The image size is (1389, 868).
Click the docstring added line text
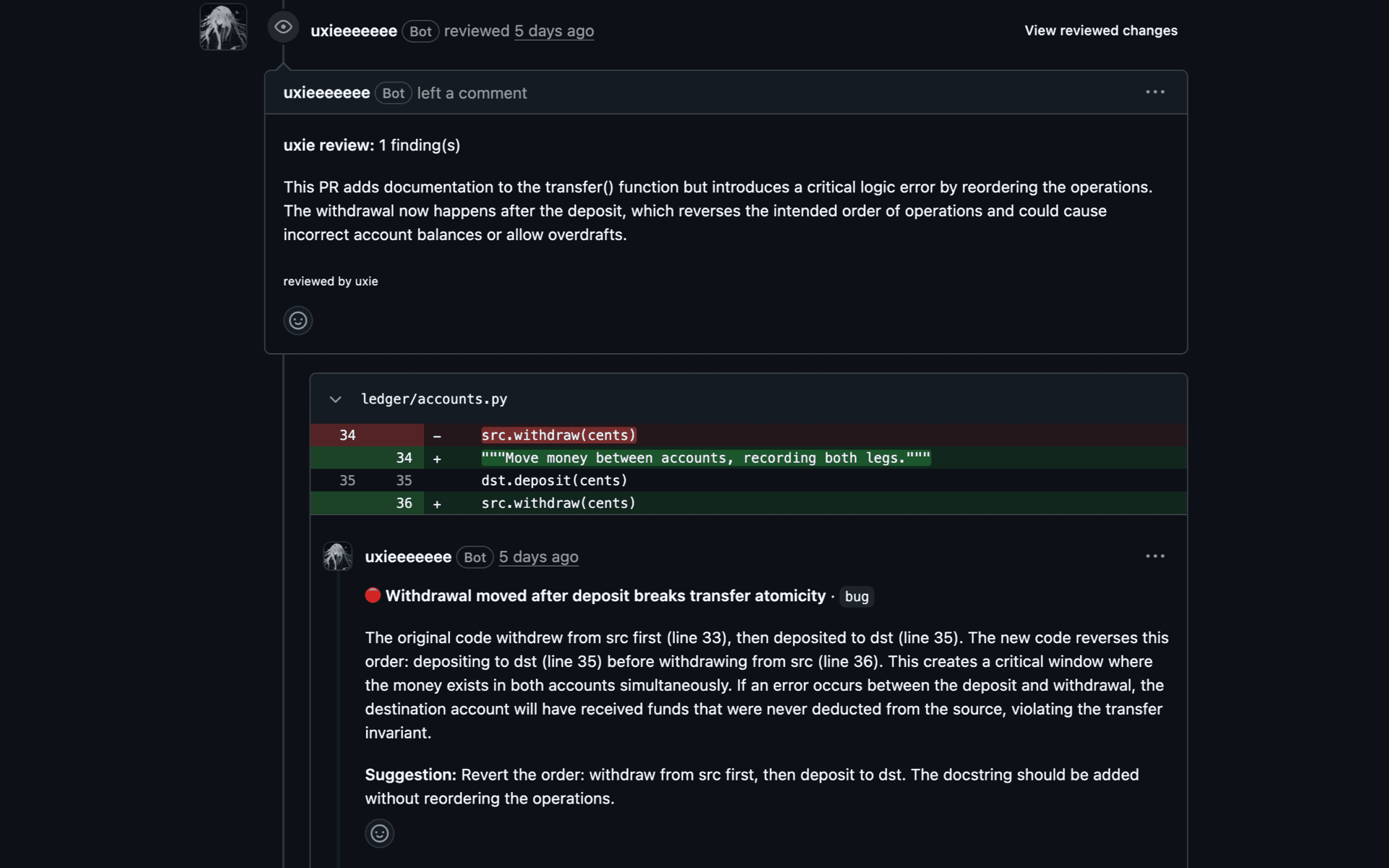706,458
